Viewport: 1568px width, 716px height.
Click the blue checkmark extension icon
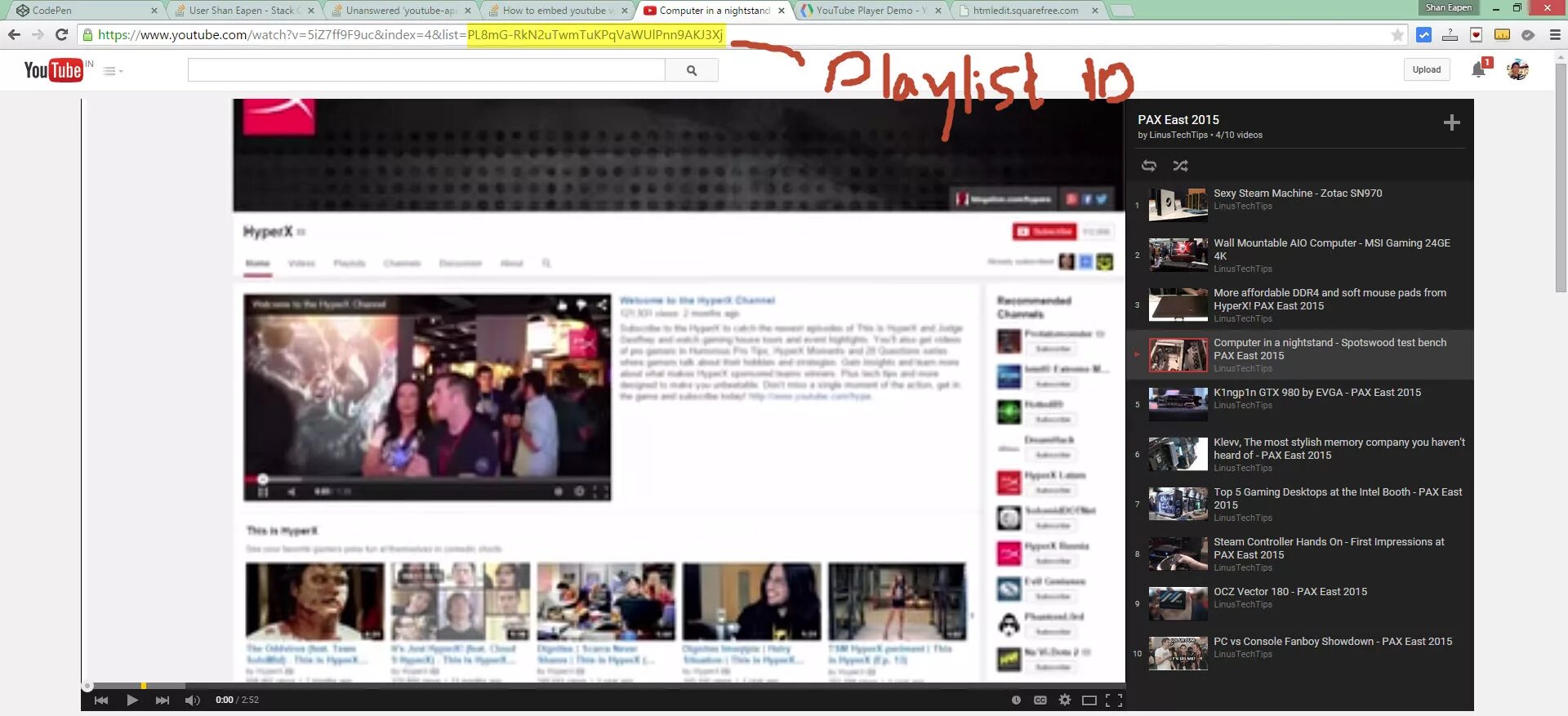coord(1423,35)
